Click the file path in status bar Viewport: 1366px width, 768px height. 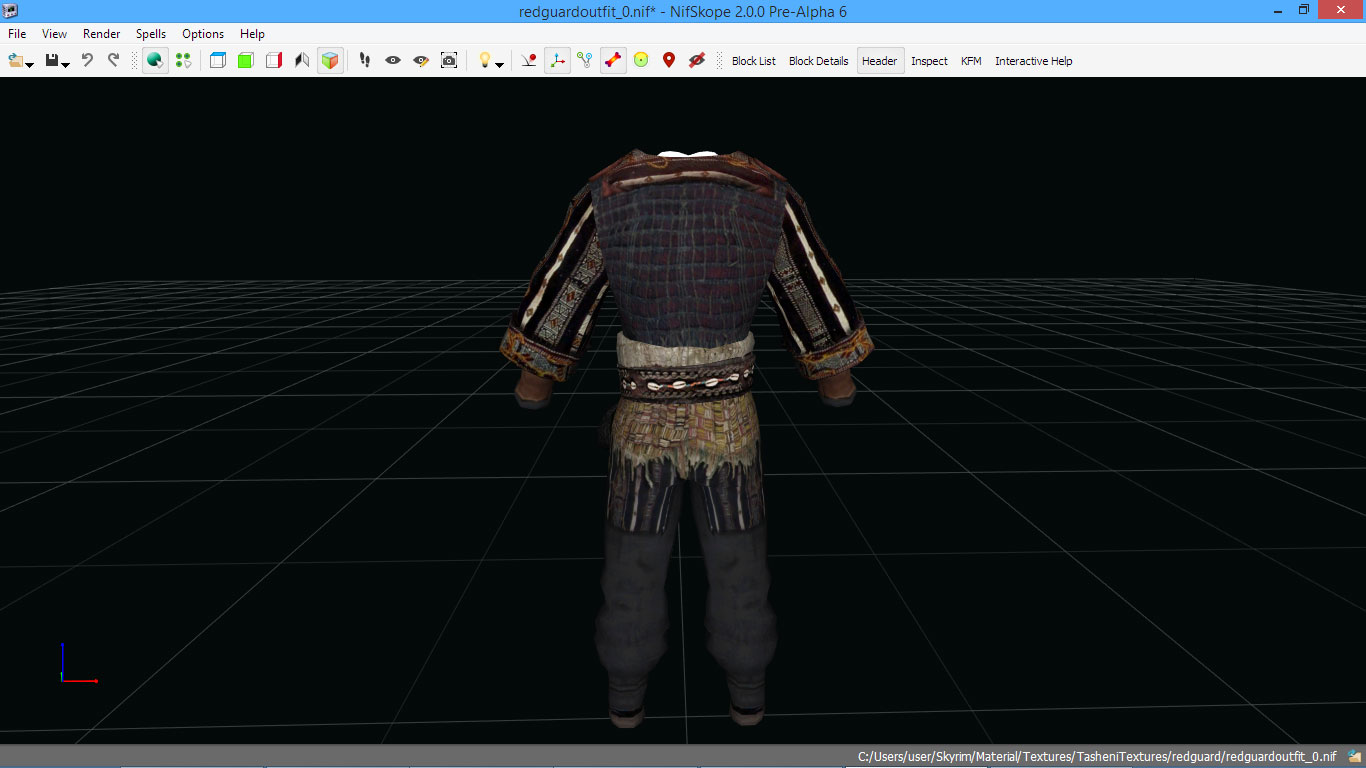(1096, 757)
